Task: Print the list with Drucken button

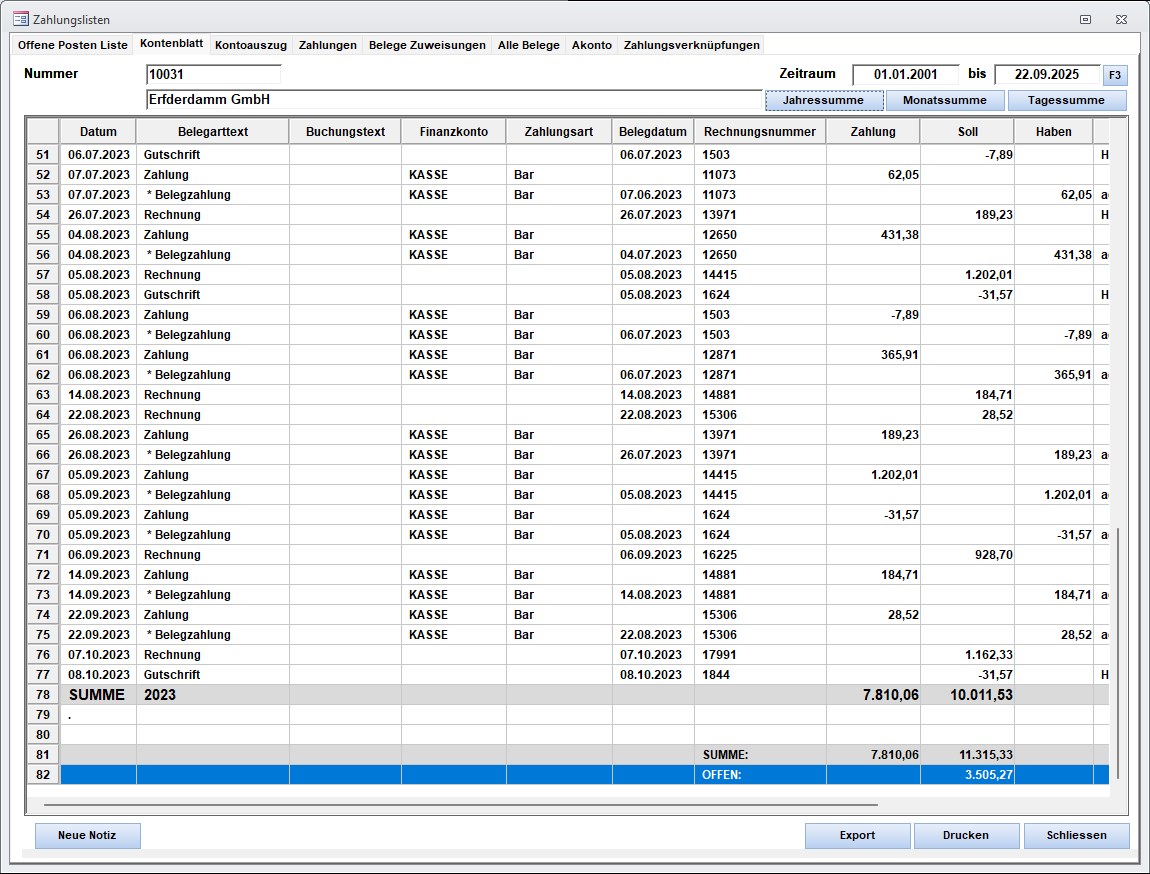Action: pos(966,836)
